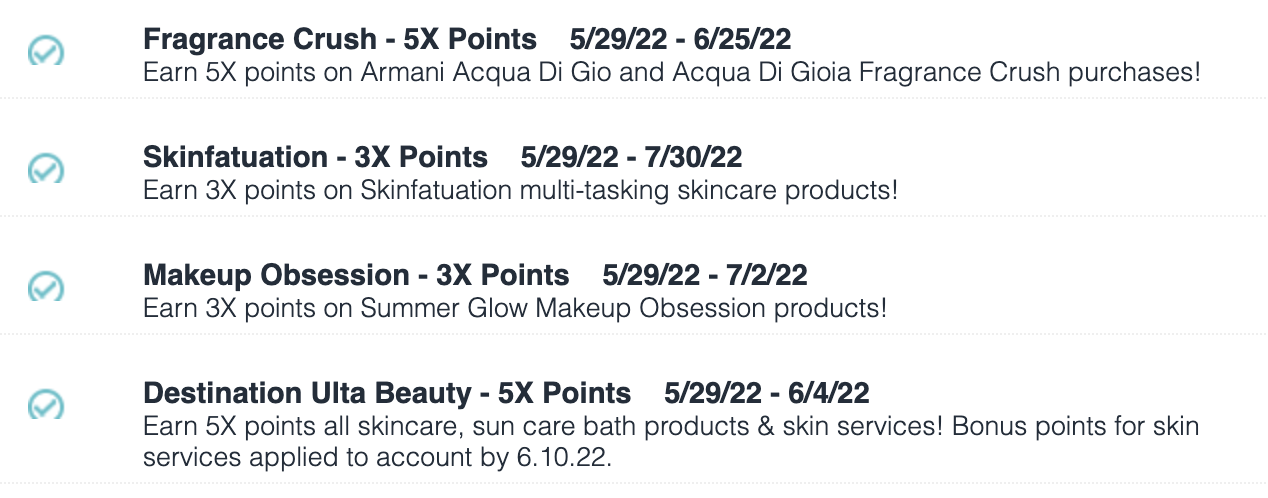Click the text mentioning account by 6.10.22
Screen dimensions: 1268x498
coord(671,442)
